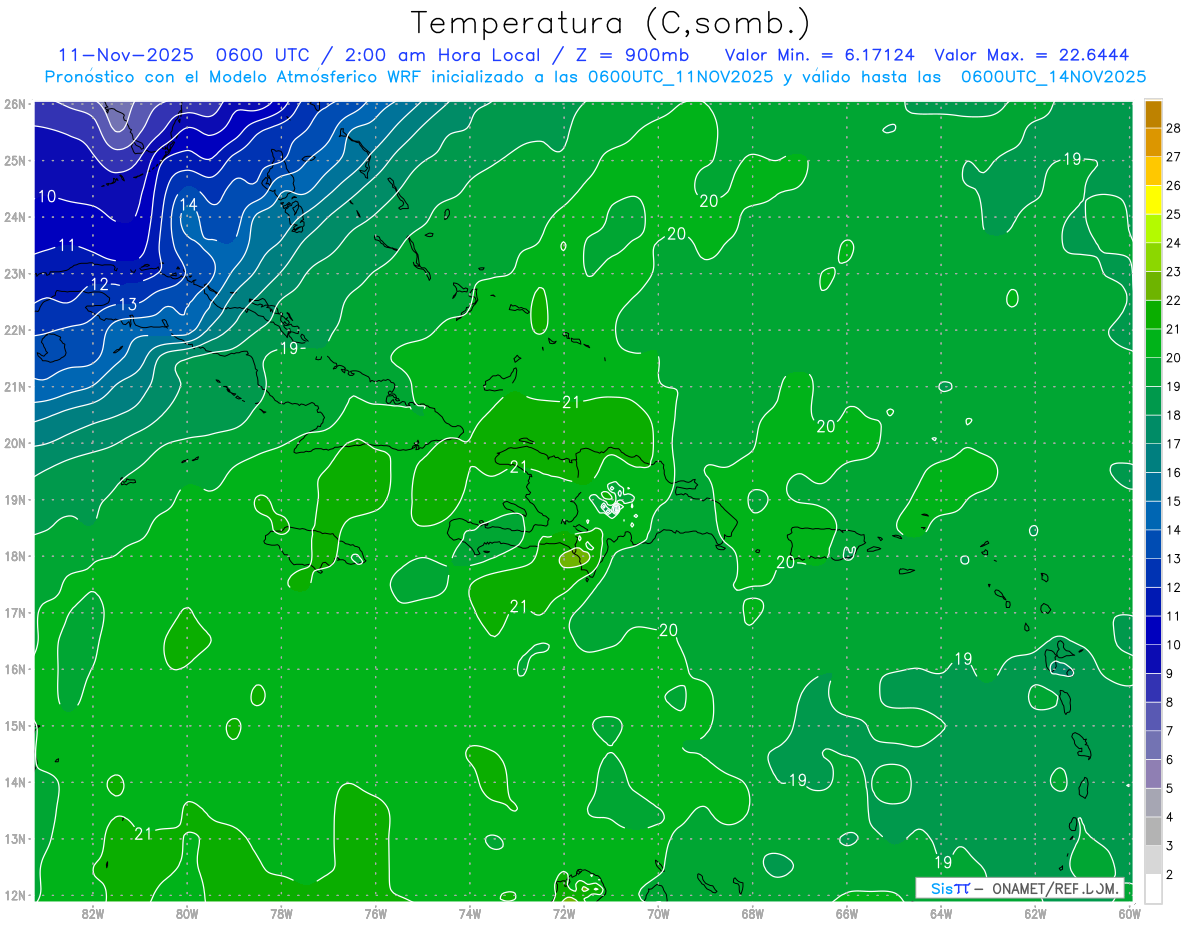Pick the legend swatch labeled 19

(1153, 372)
